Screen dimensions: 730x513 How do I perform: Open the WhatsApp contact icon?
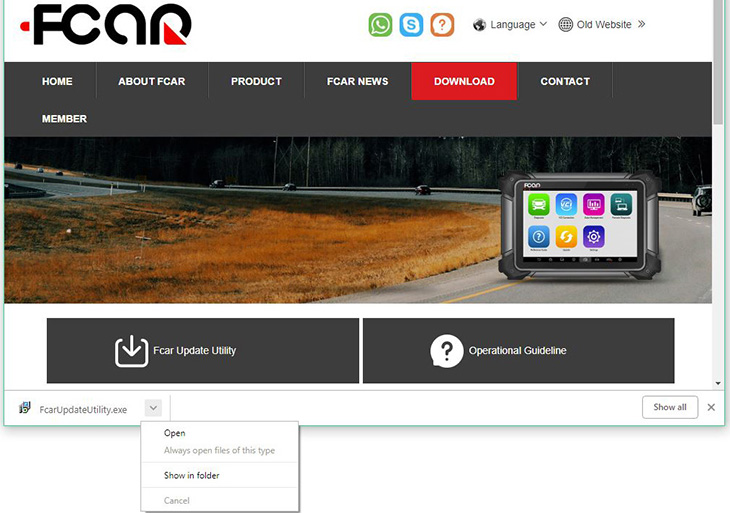380,25
